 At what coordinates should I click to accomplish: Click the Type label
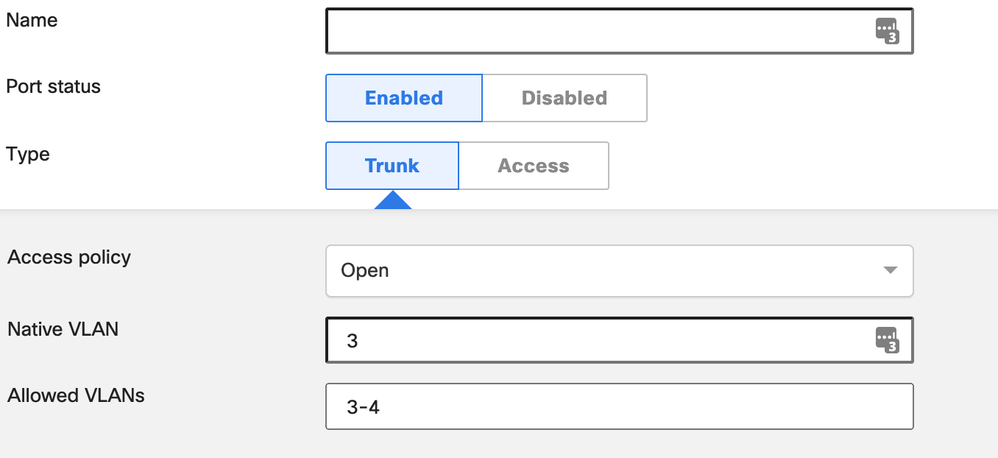point(28,154)
